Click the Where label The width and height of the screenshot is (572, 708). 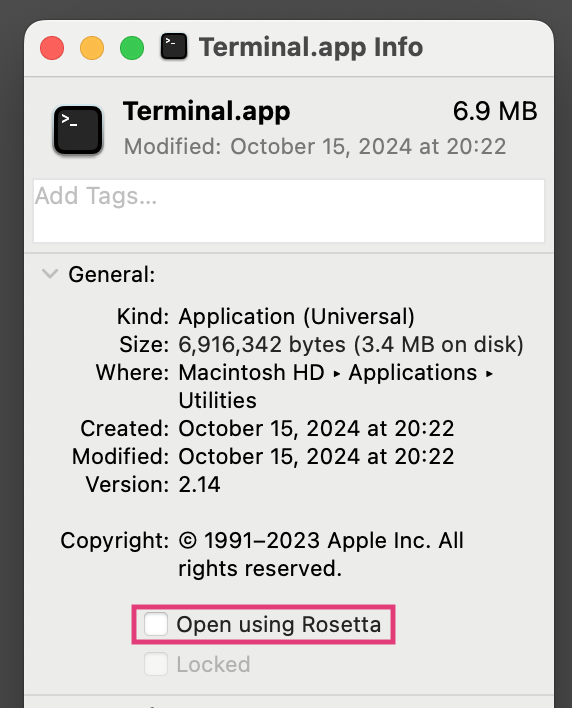point(132,373)
